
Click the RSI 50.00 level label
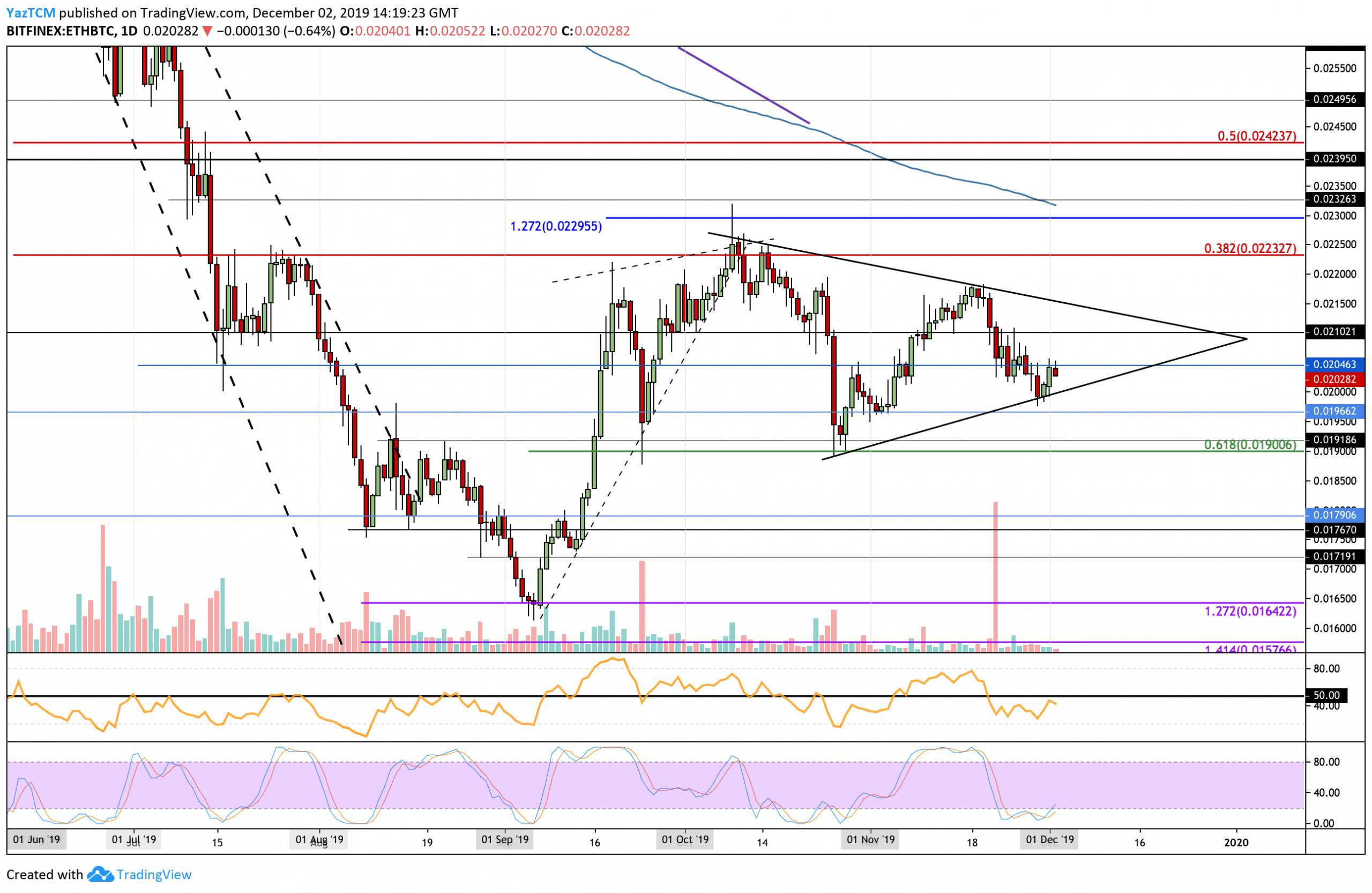(x=1326, y=696)
